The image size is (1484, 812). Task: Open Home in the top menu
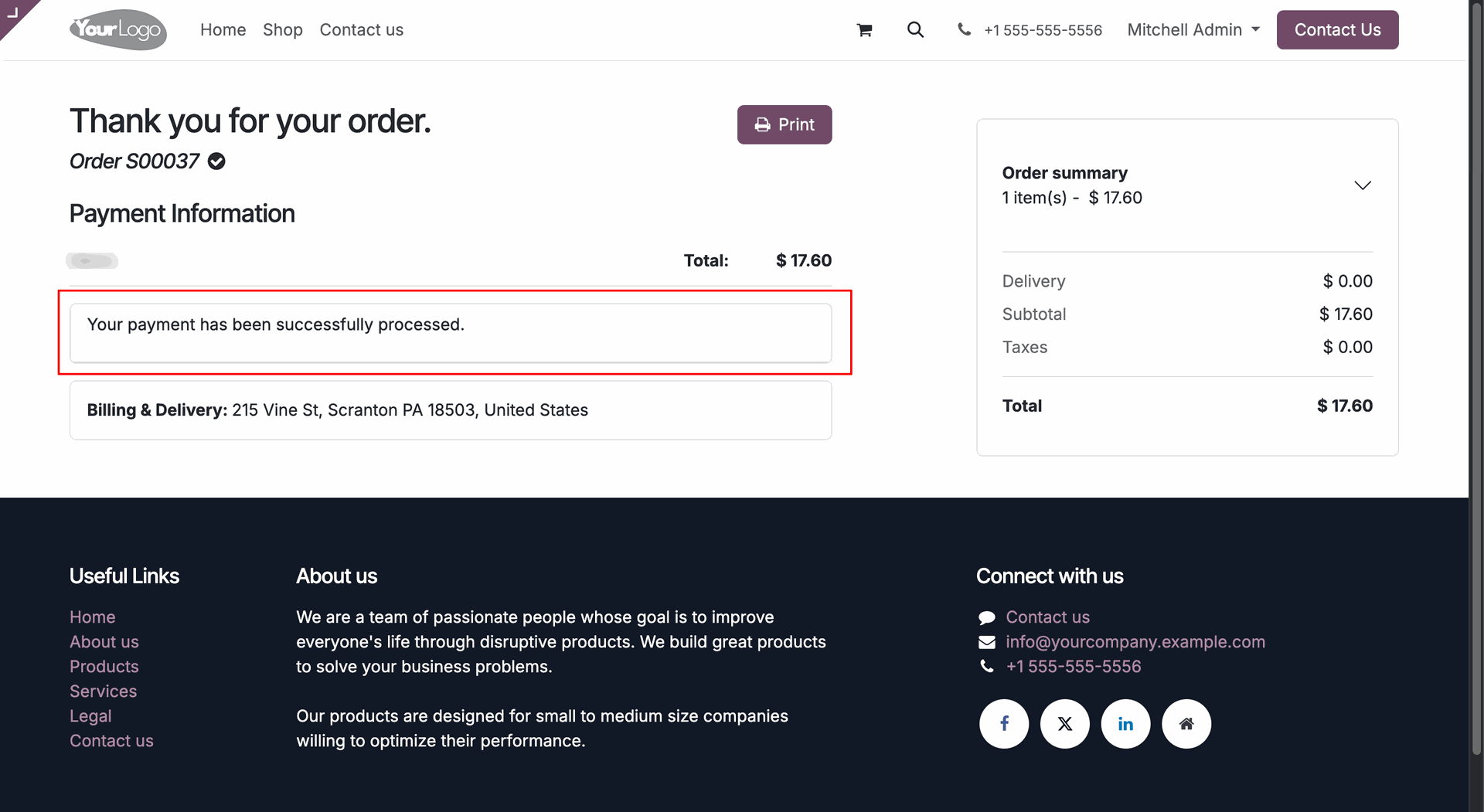tap(223, 30)
